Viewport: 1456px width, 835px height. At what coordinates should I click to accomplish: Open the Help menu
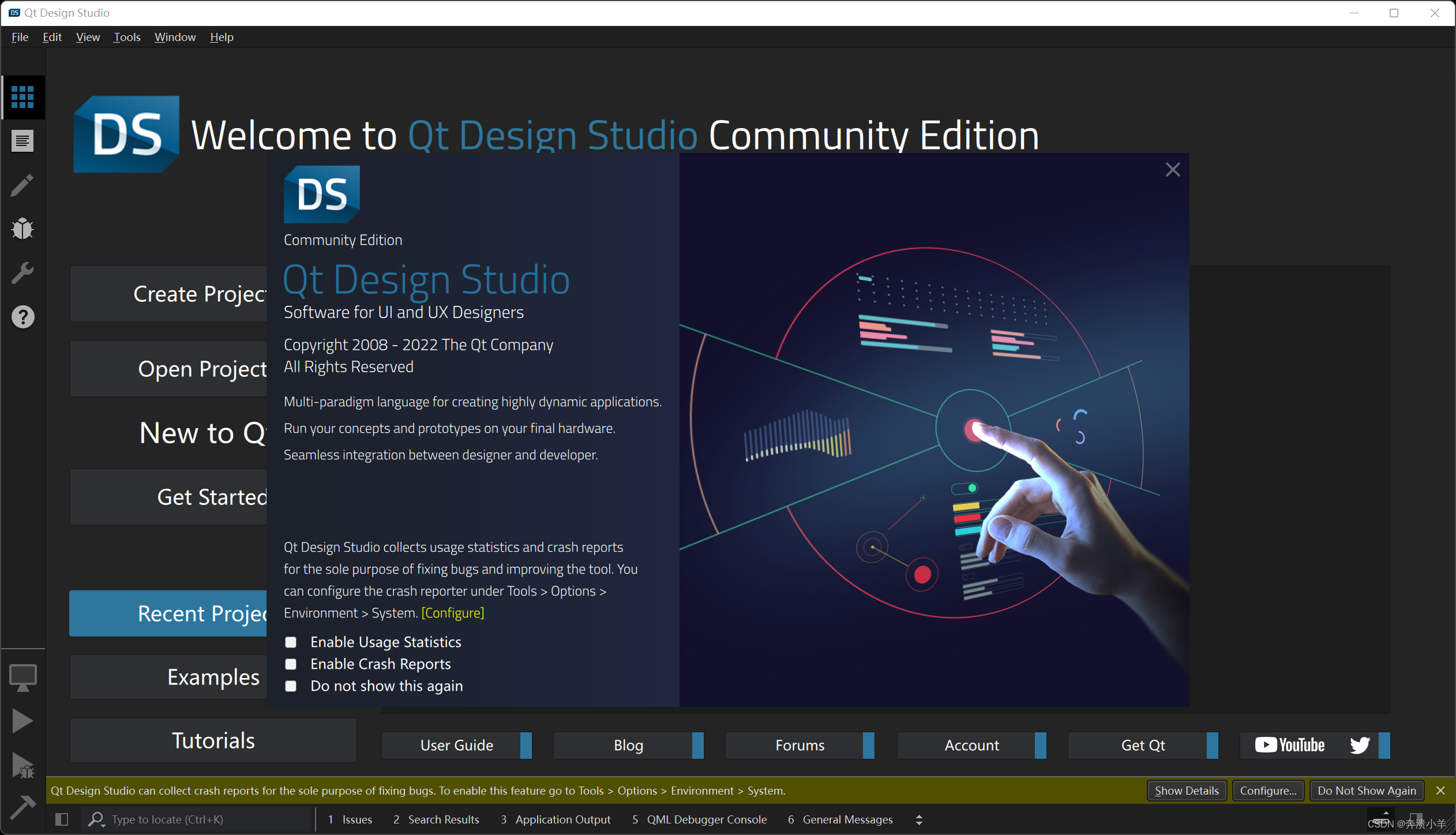coord(222,37)
